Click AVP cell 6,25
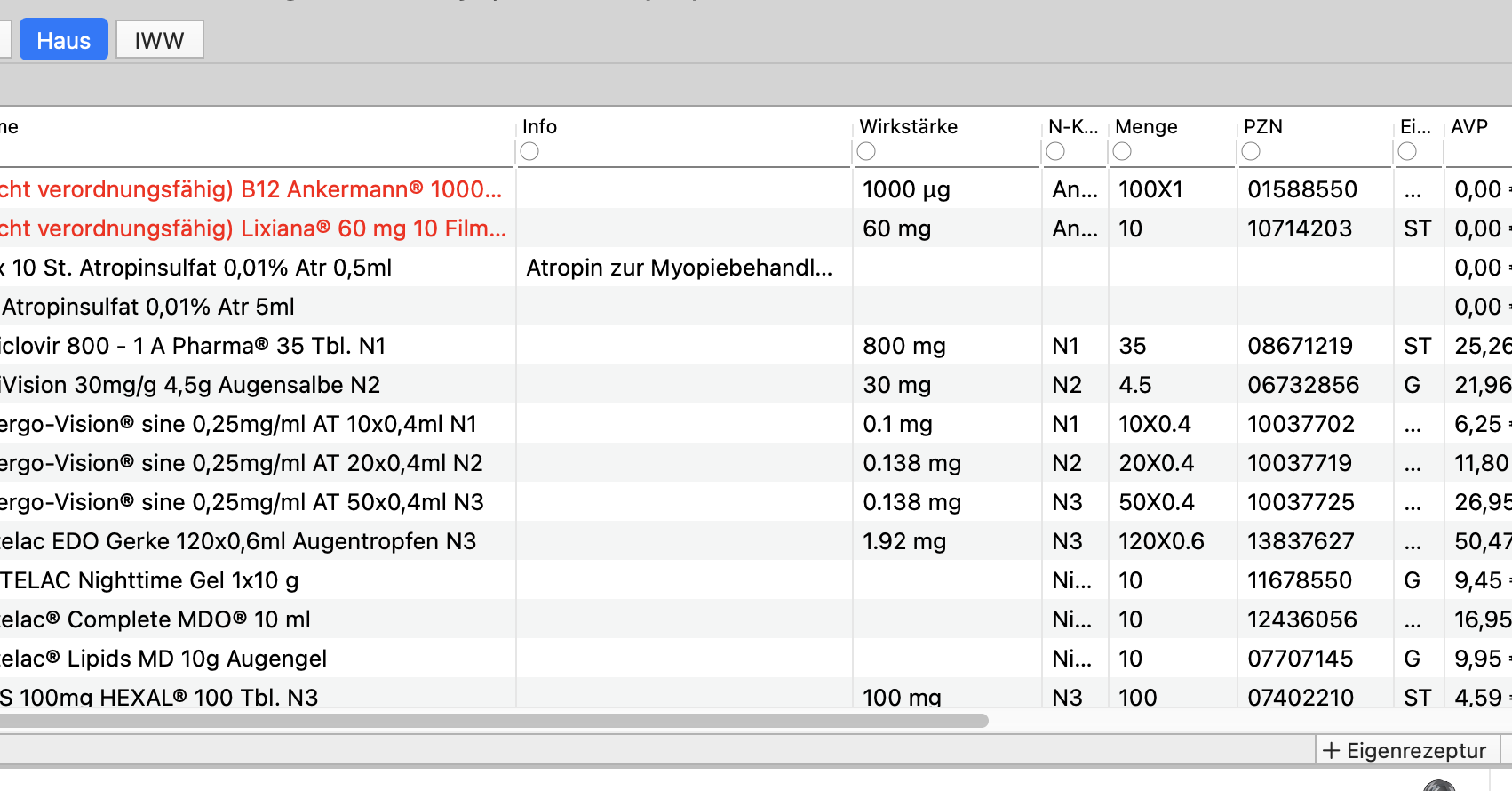 point(1478,424)
